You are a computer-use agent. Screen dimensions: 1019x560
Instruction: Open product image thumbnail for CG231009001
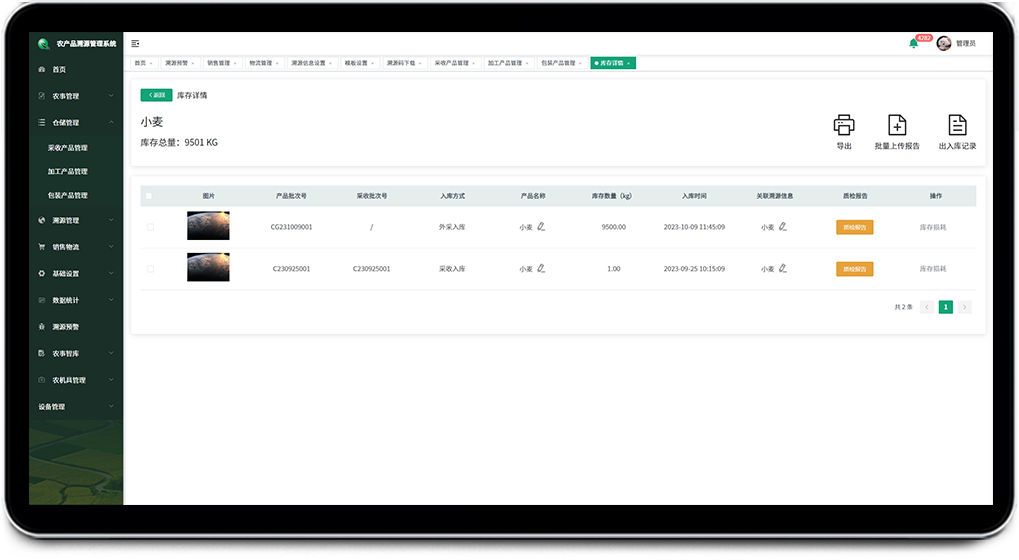coord(208,225)
